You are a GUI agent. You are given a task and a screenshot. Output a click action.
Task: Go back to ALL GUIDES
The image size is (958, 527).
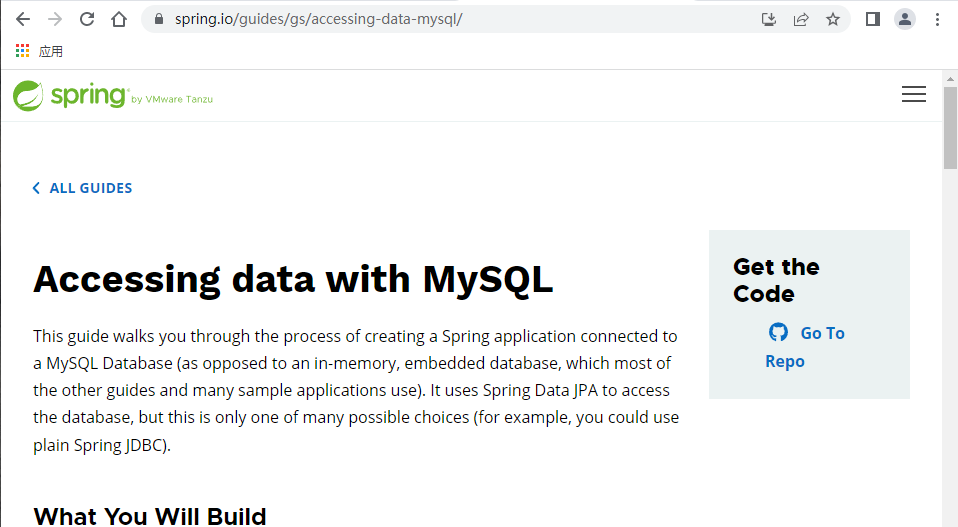(x=90, y=188)
